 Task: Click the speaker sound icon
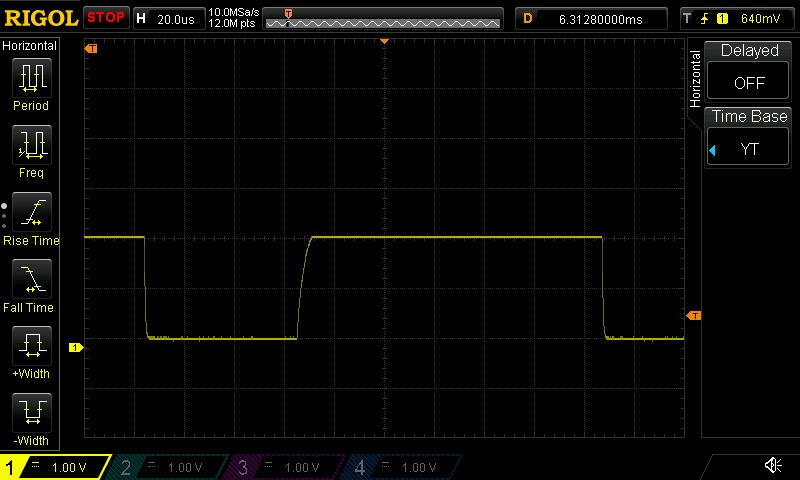[773, 466]
